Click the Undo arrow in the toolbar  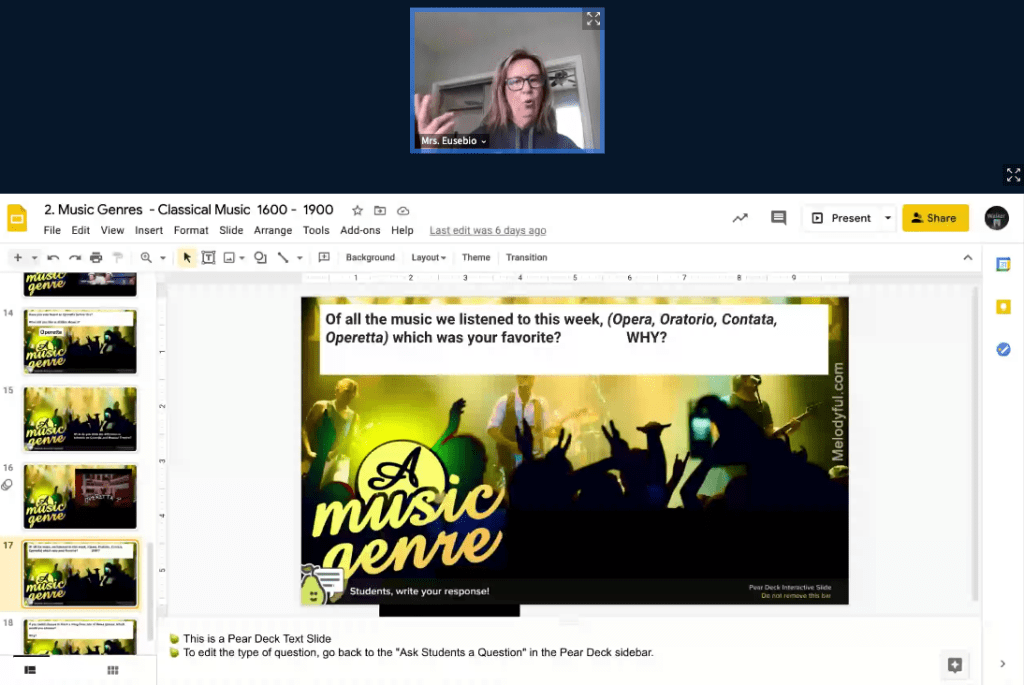pyautogui.click(x=53, y=258)
